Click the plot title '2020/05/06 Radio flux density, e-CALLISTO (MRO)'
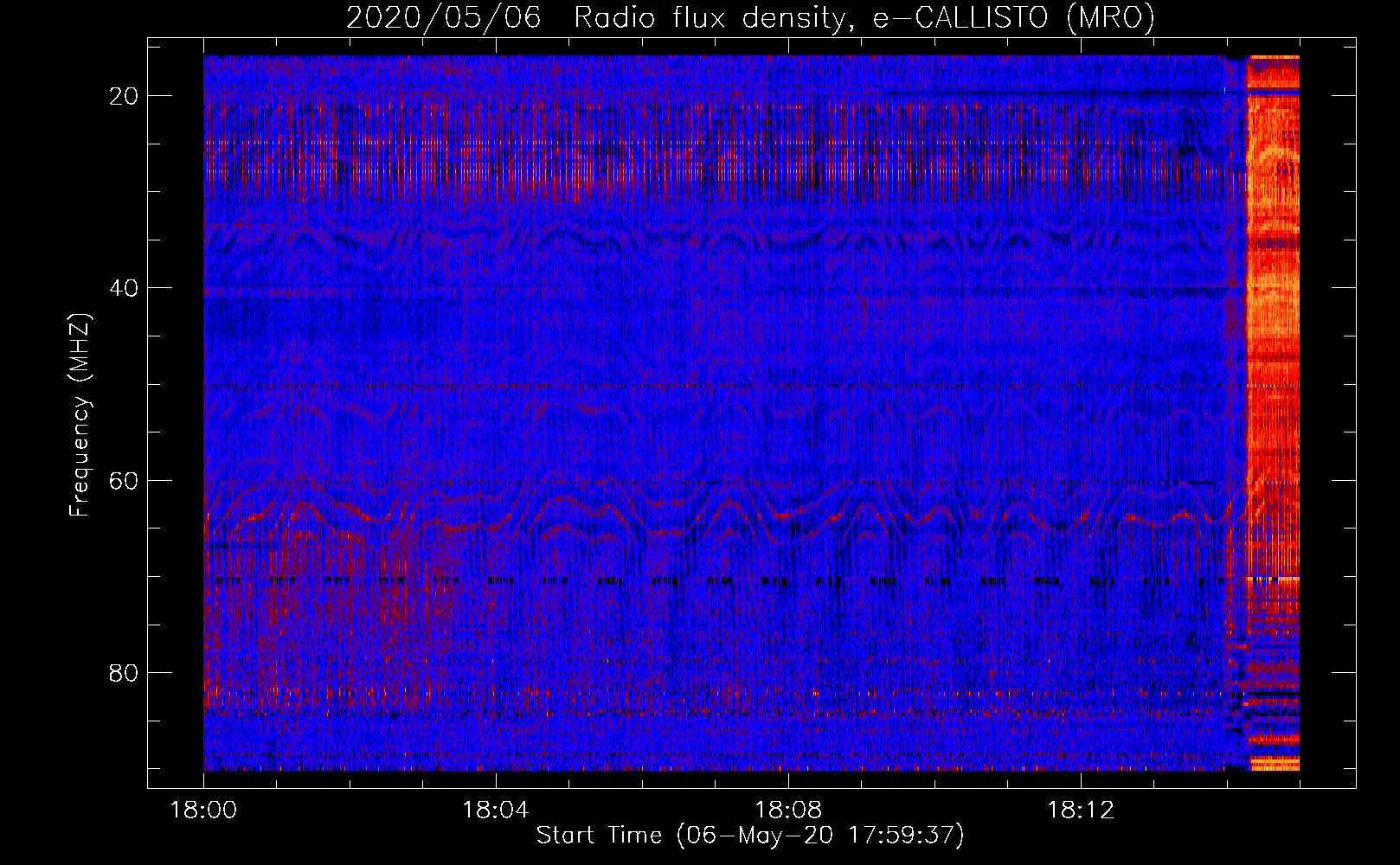 coord(750,17)
